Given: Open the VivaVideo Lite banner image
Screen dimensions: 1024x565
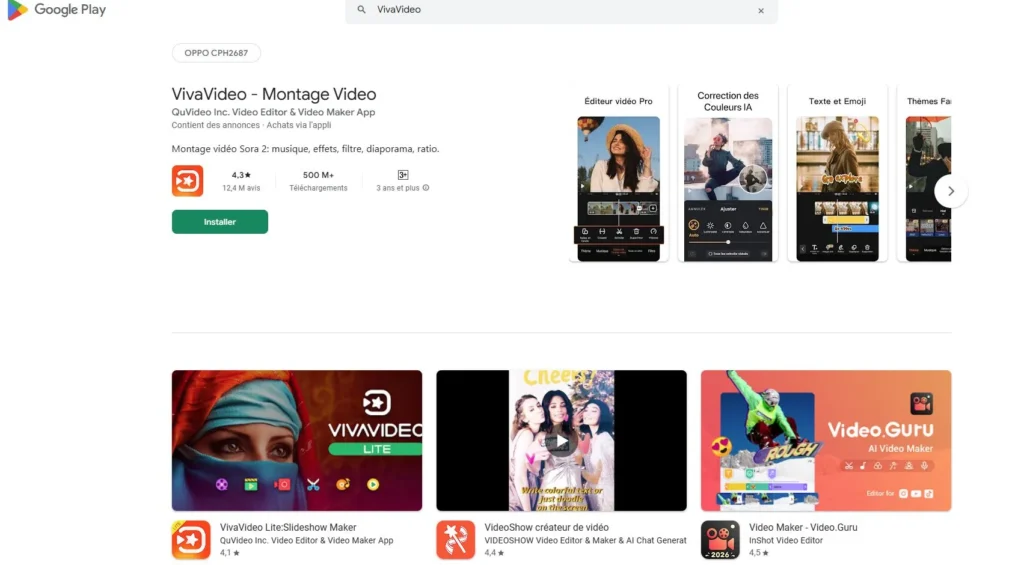Looking at the screenshot, I should pos(296,440).
